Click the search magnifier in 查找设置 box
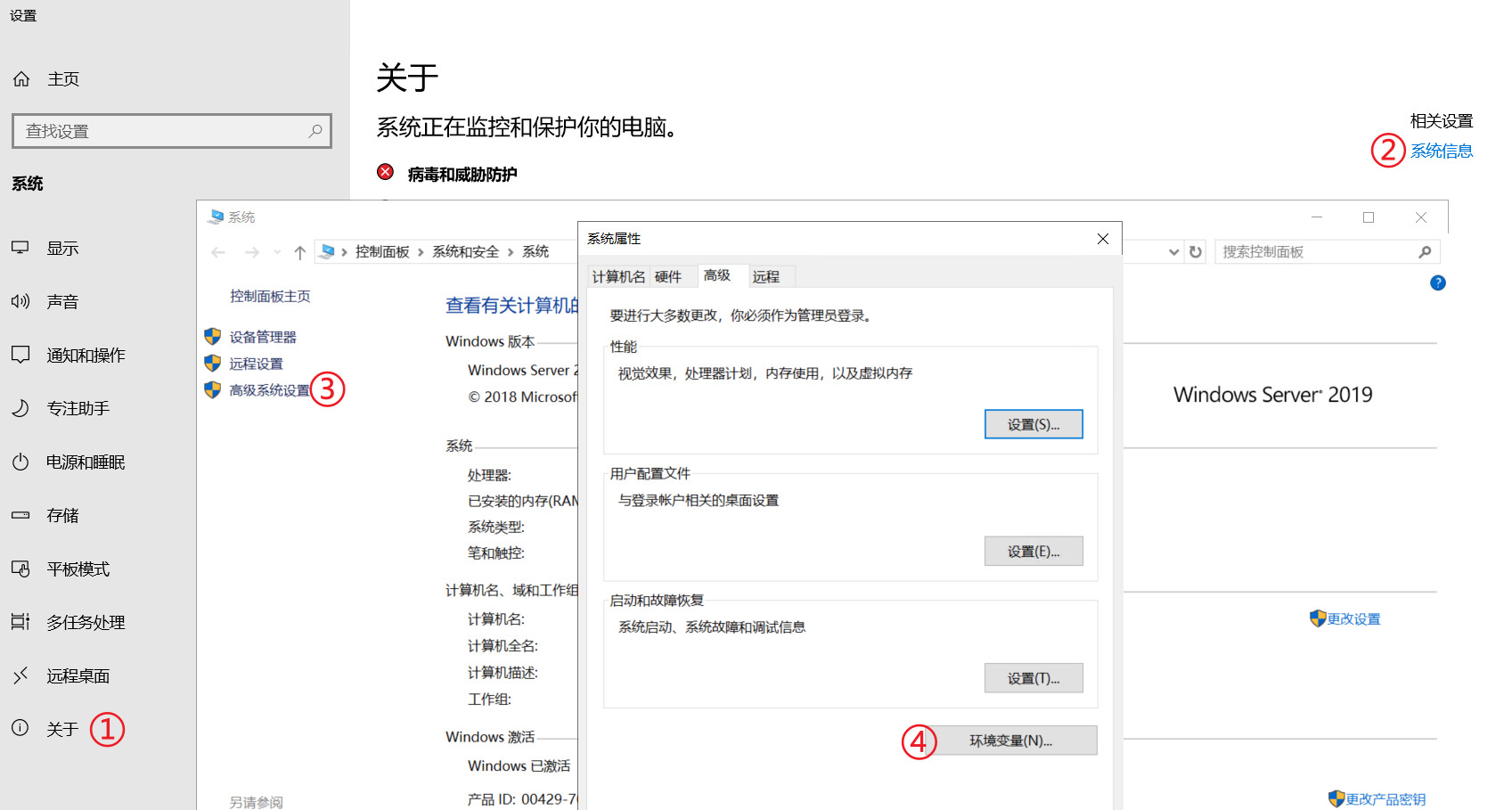1512x810 pixels. click(315, 131)
